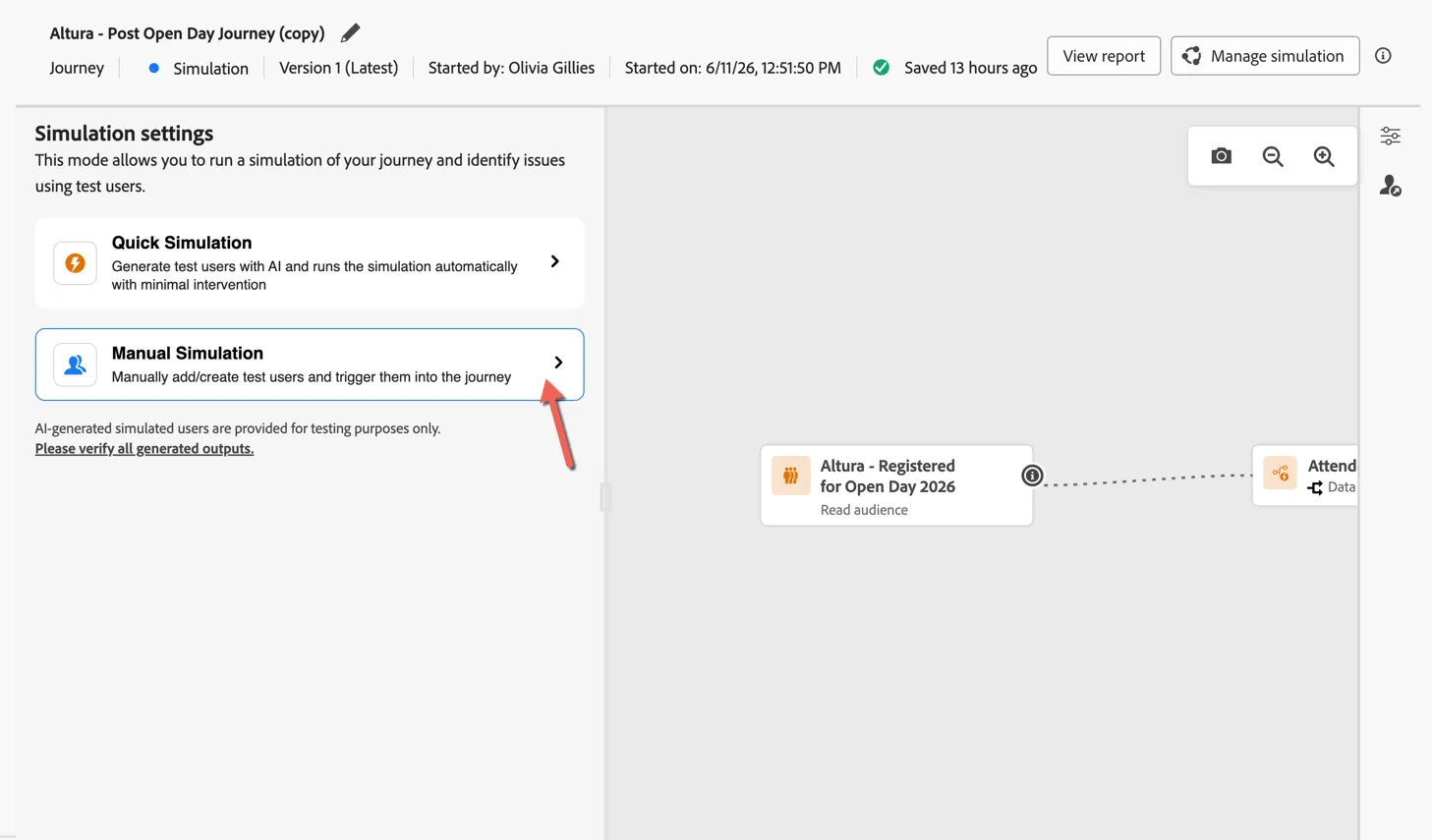Viewport: 1432px width, 840px height.
Task: Click the Manual Simulation user icon
Action: [75, 365]
